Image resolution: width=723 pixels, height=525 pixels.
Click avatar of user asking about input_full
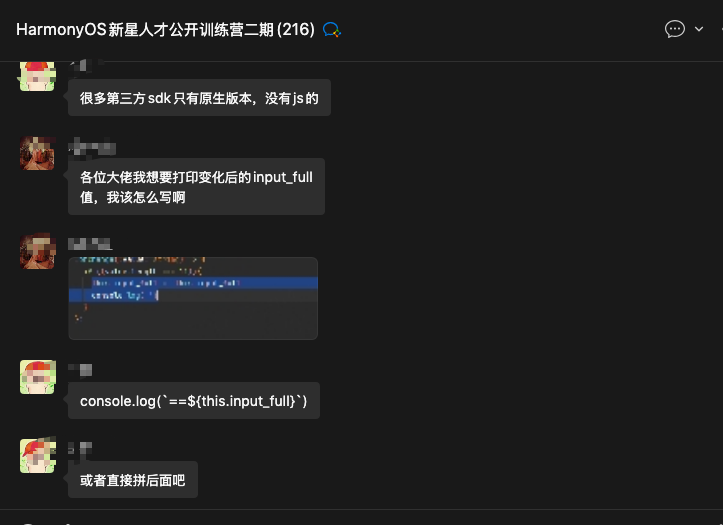point(37,153)
